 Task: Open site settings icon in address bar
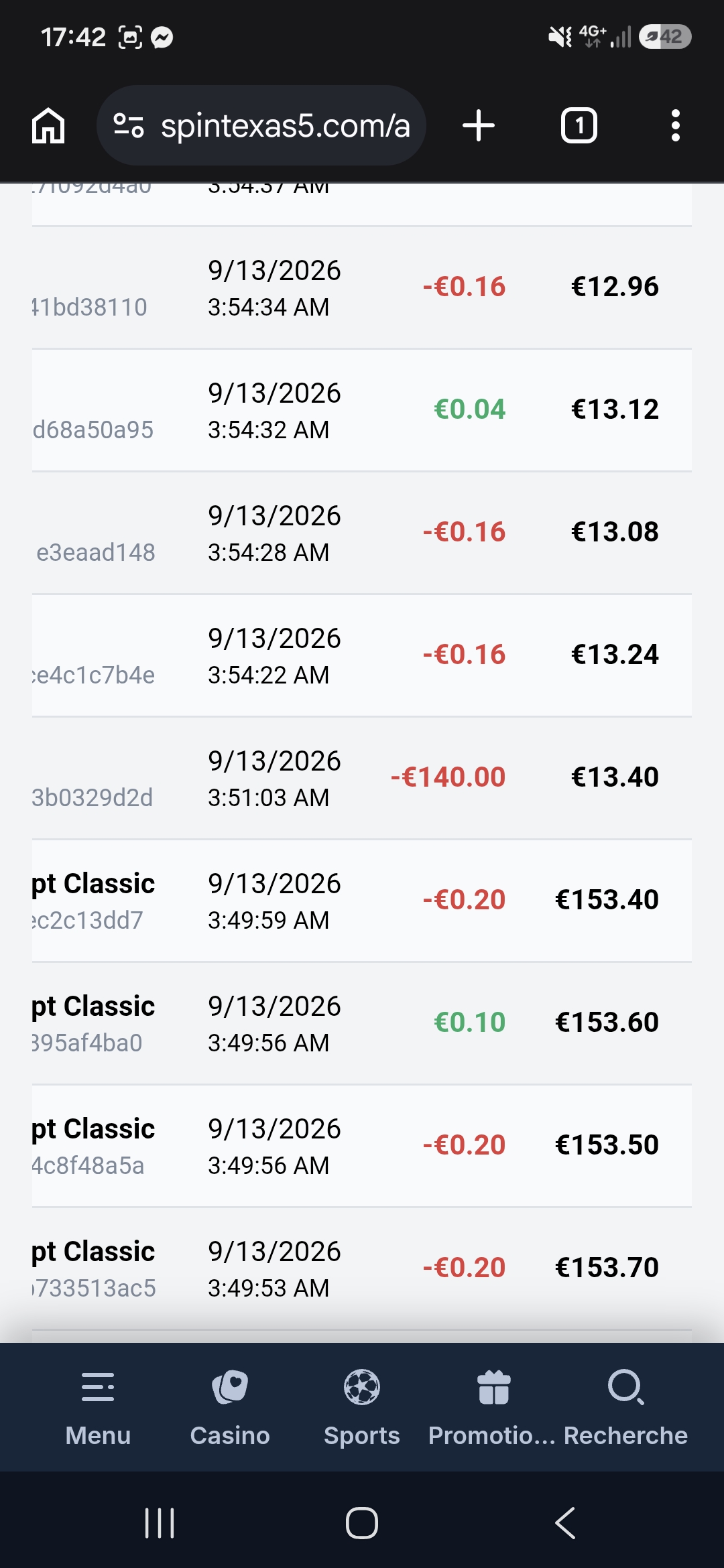[129, 125]
